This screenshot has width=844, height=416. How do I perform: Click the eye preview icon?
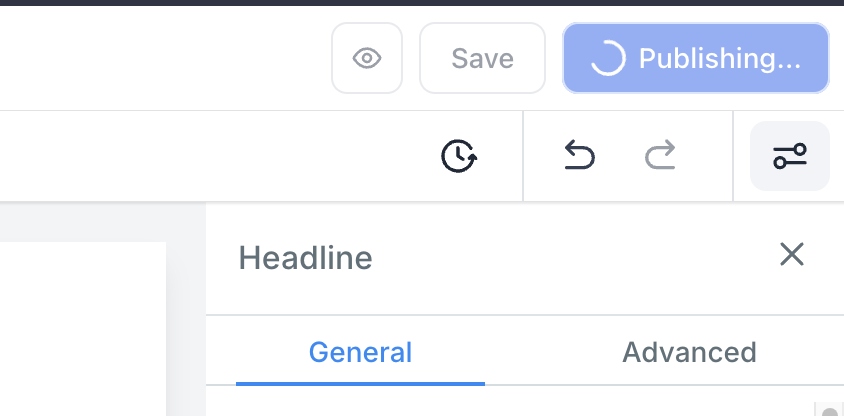(367, 58)
